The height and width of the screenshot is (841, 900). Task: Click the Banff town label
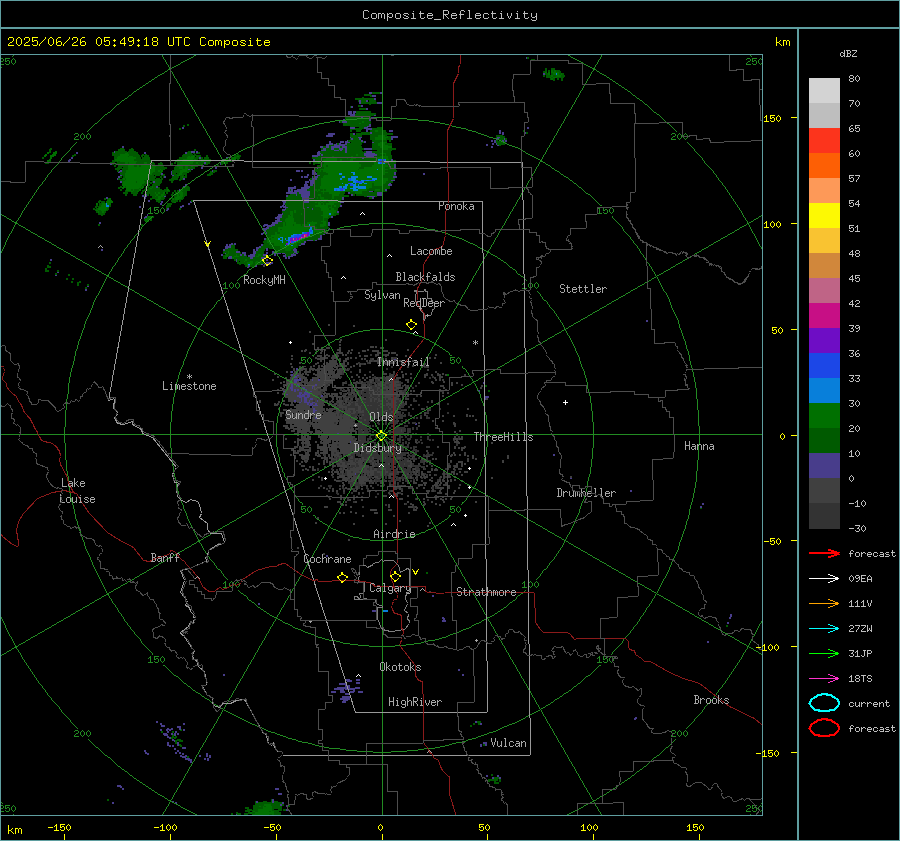pyautogui.click(x=165, y=557)
